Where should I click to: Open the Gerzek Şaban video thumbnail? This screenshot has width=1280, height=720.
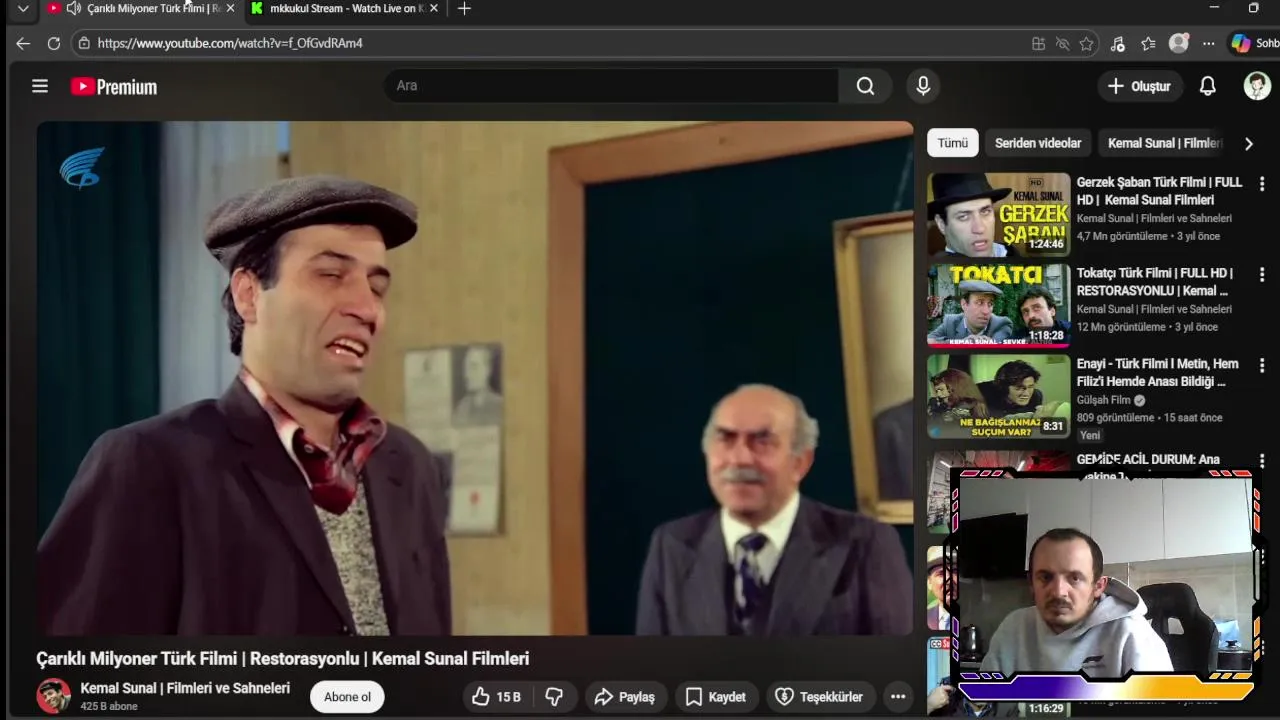coord(998,215)
